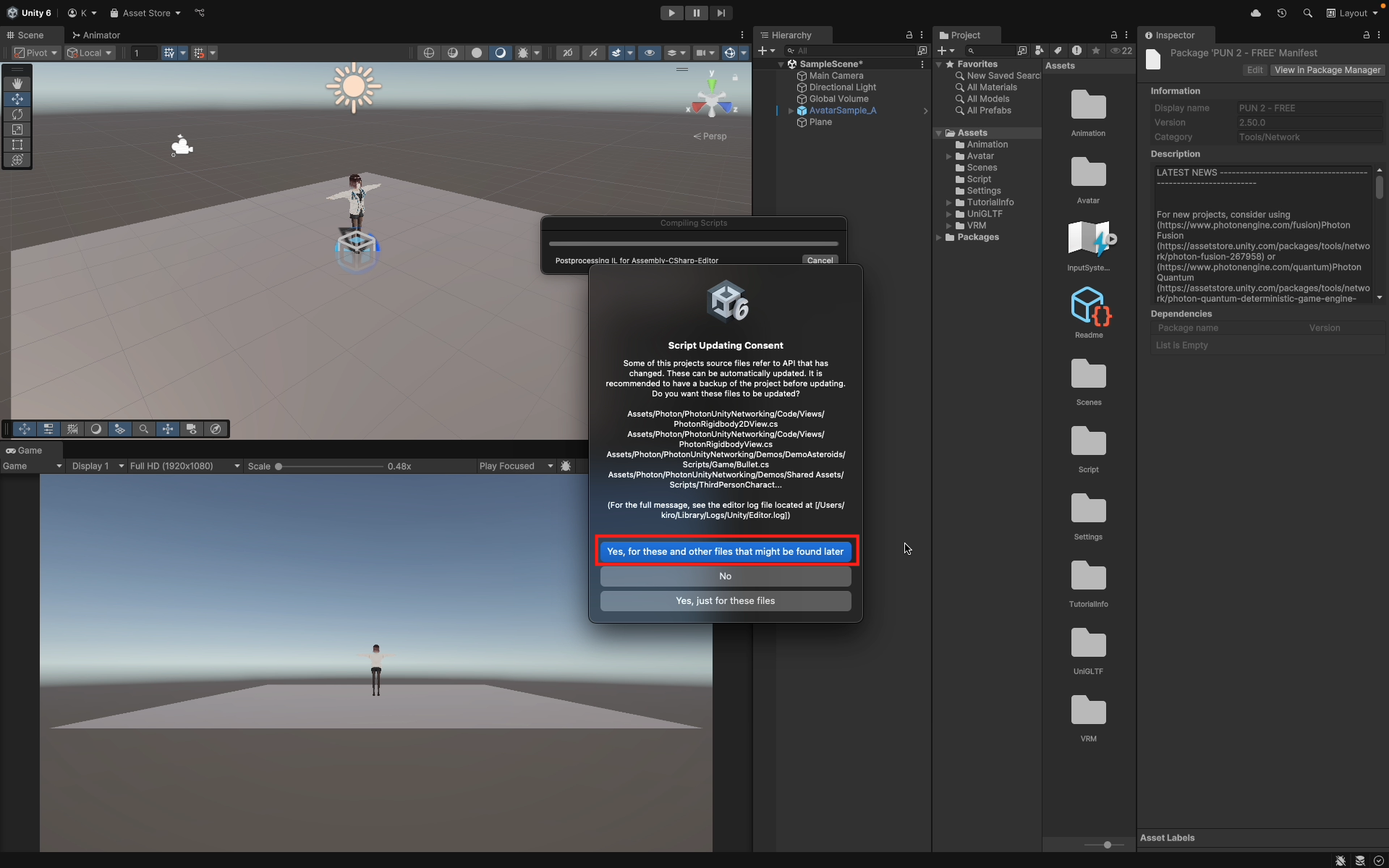Select wireframe draw mode icon
1389x868 pixels.
(x=429, y=53)
